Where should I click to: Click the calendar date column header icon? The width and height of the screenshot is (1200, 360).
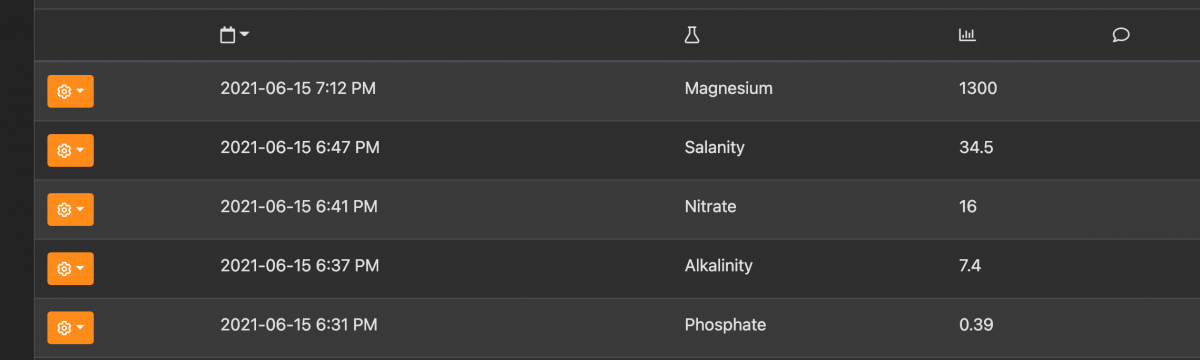pyautogui.click(x=227, y=35)
